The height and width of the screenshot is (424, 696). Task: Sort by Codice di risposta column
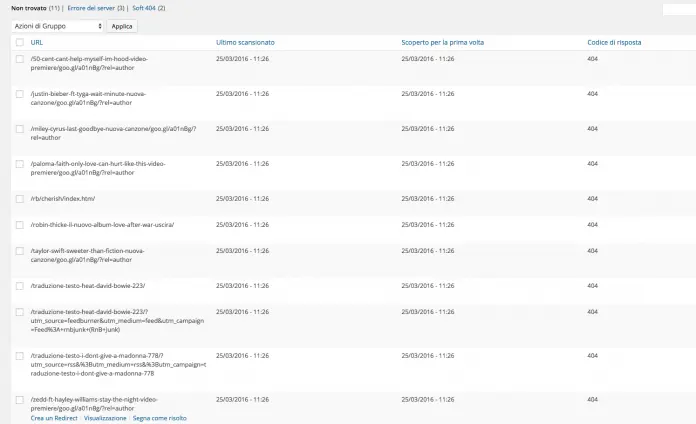[x=614, y=43]
